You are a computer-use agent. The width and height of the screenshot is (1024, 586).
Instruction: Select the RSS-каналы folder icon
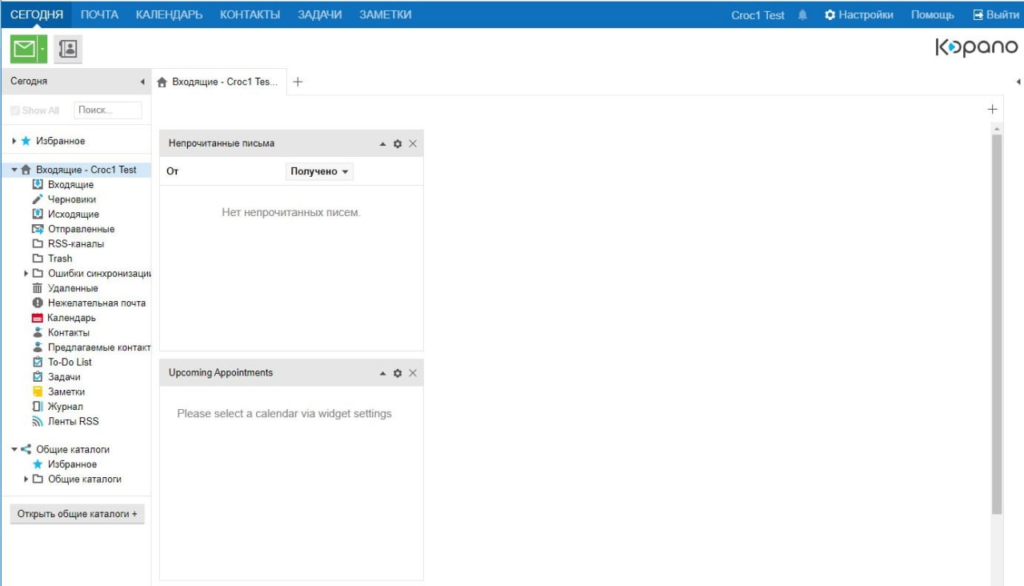[x=37, y=244]
